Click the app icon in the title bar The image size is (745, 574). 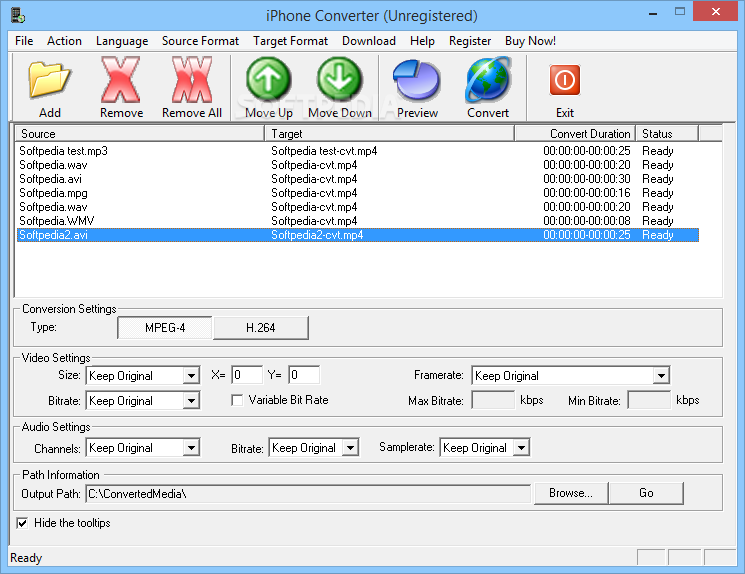(18, 15)
